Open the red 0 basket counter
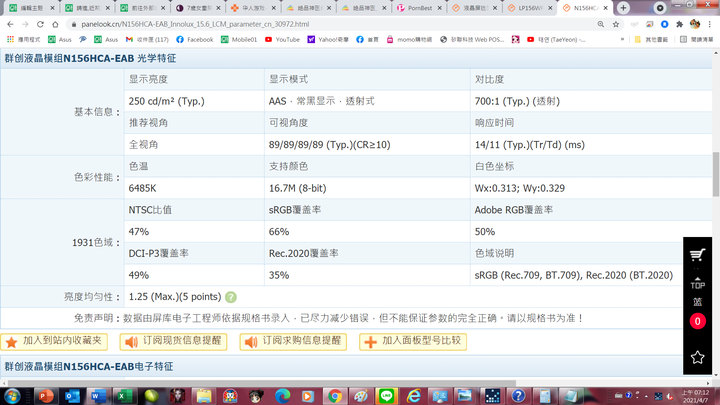720x405 pixels. [x=697, y=321]
